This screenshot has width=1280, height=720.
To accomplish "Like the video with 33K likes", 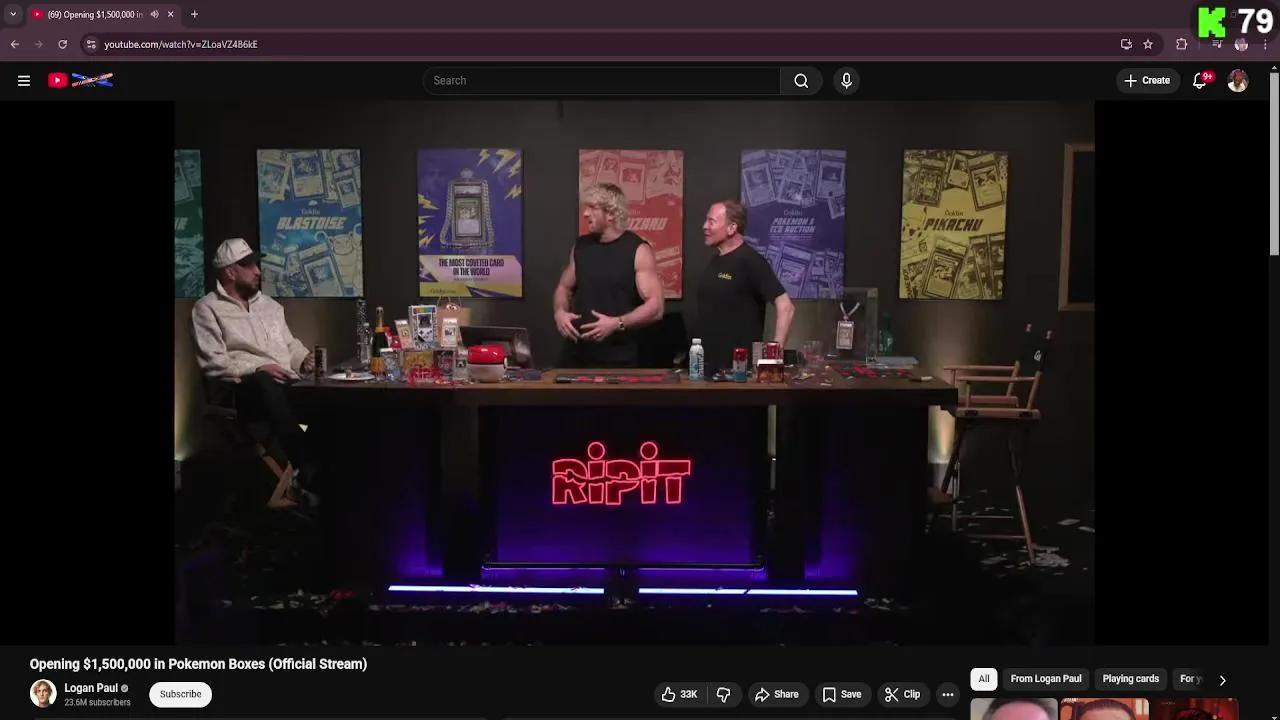I will click(679, 694).
